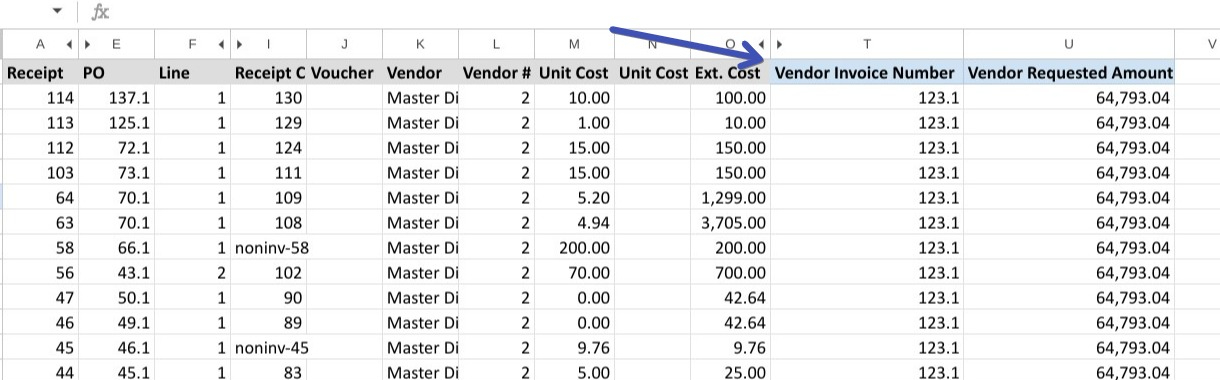Select PO cell with value 66.1
The height and width of the screenshot is (380, 1220).
pos(116,248)
